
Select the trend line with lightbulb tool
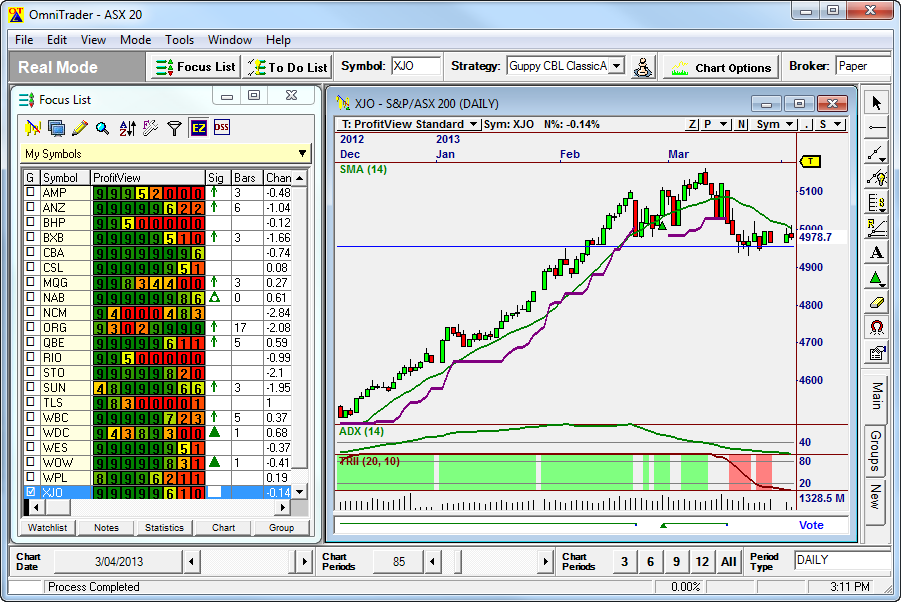(x=876, y=177)
